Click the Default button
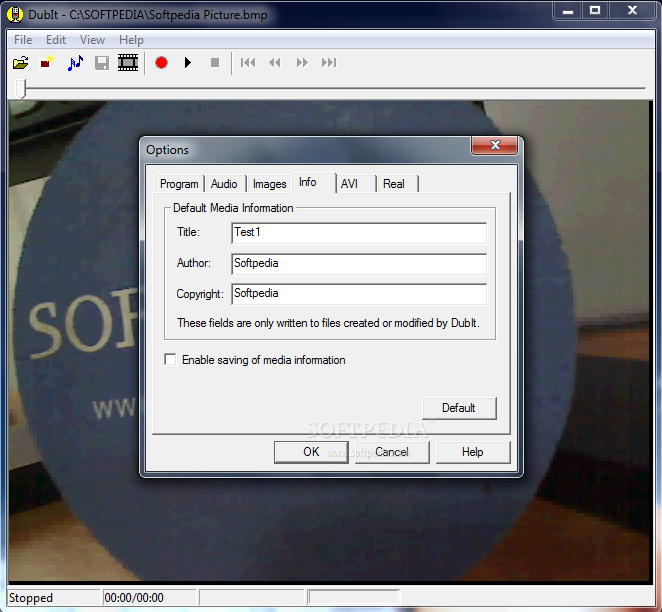This screenshot has width=662, height=612. pyautogui.click(x=459, y=408)
